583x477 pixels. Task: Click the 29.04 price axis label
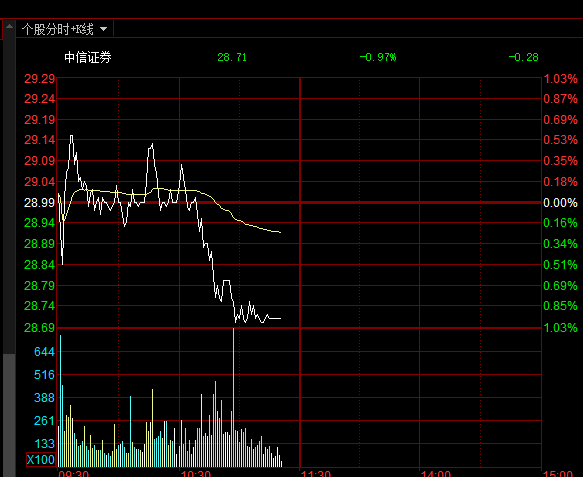39,182
